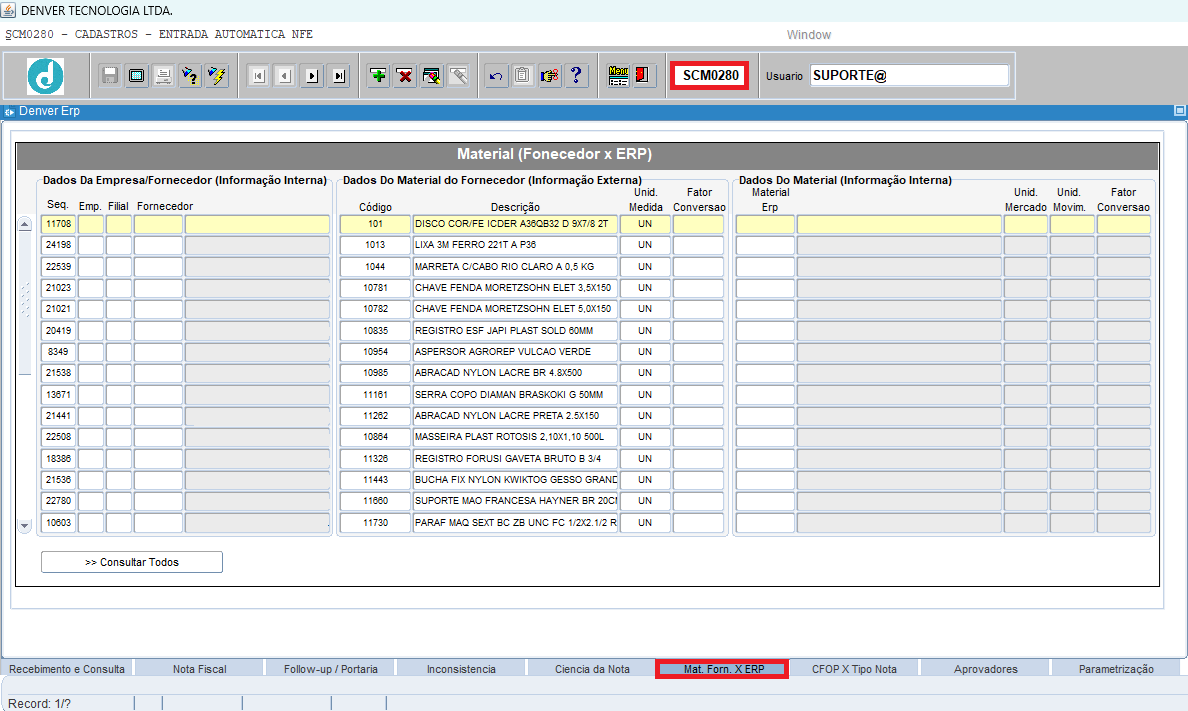Open the Parametrização tab
The width and height of the screenshot is (1188, 711).
point(1116,669)
